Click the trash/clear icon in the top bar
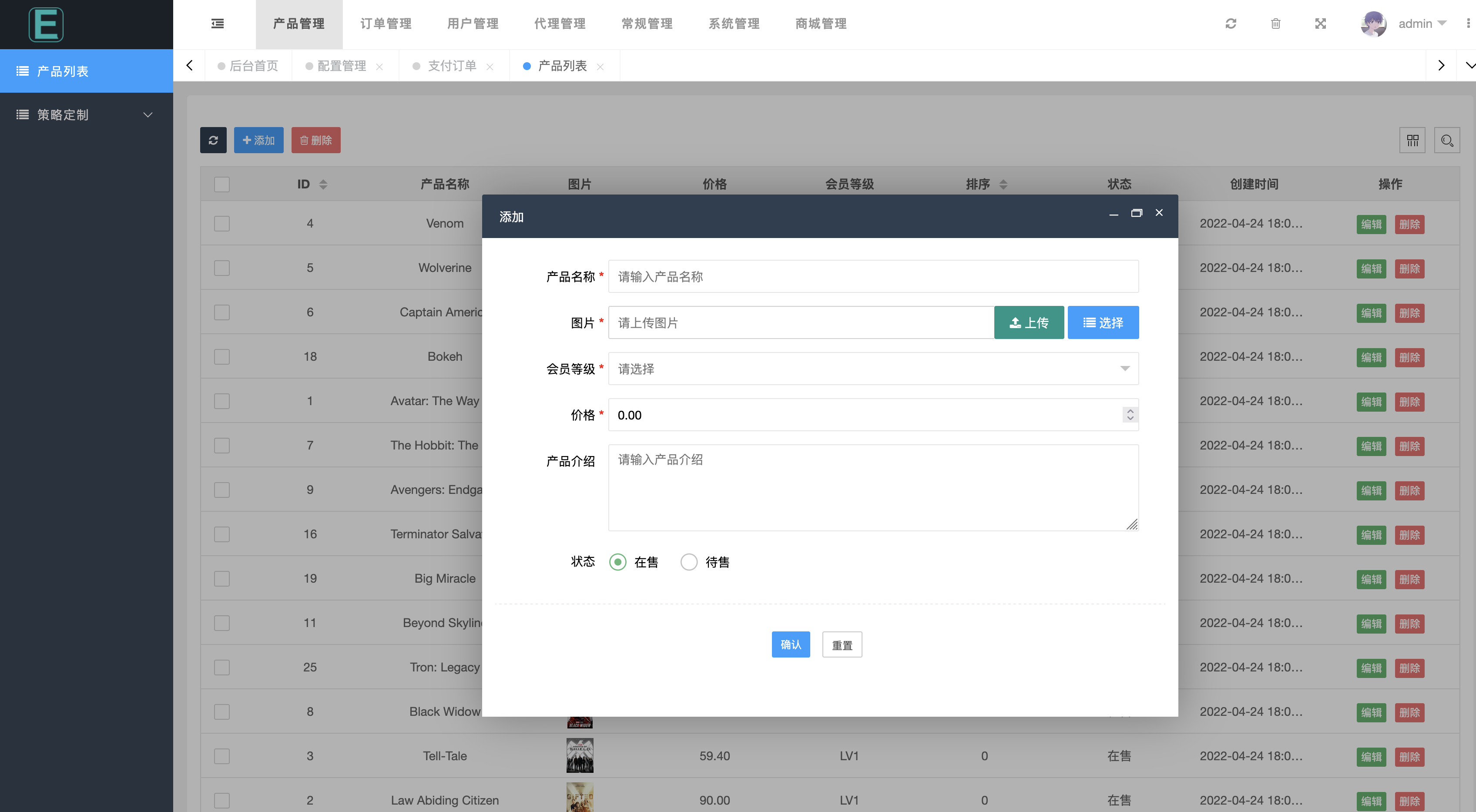 click(1275, 23)
